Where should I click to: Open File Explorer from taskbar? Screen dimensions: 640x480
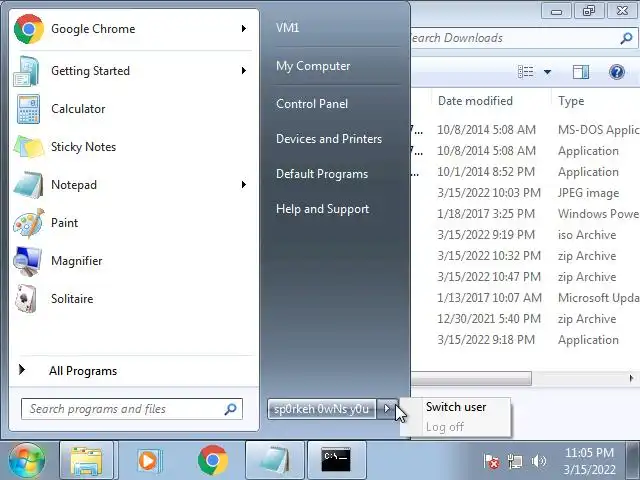tap(87, 460)
